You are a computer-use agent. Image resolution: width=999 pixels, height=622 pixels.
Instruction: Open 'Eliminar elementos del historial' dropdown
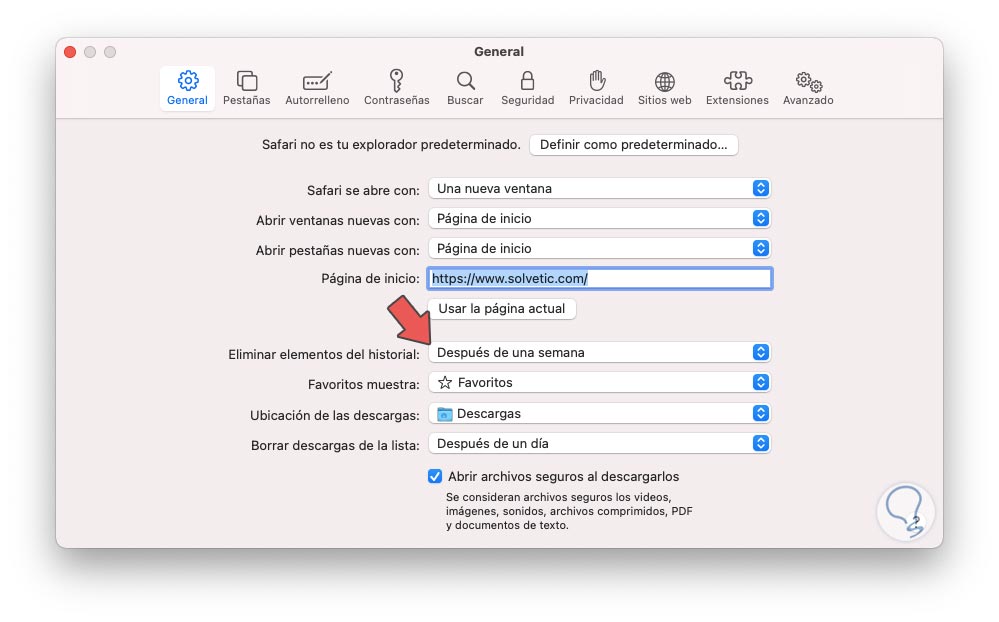point(600,352)
